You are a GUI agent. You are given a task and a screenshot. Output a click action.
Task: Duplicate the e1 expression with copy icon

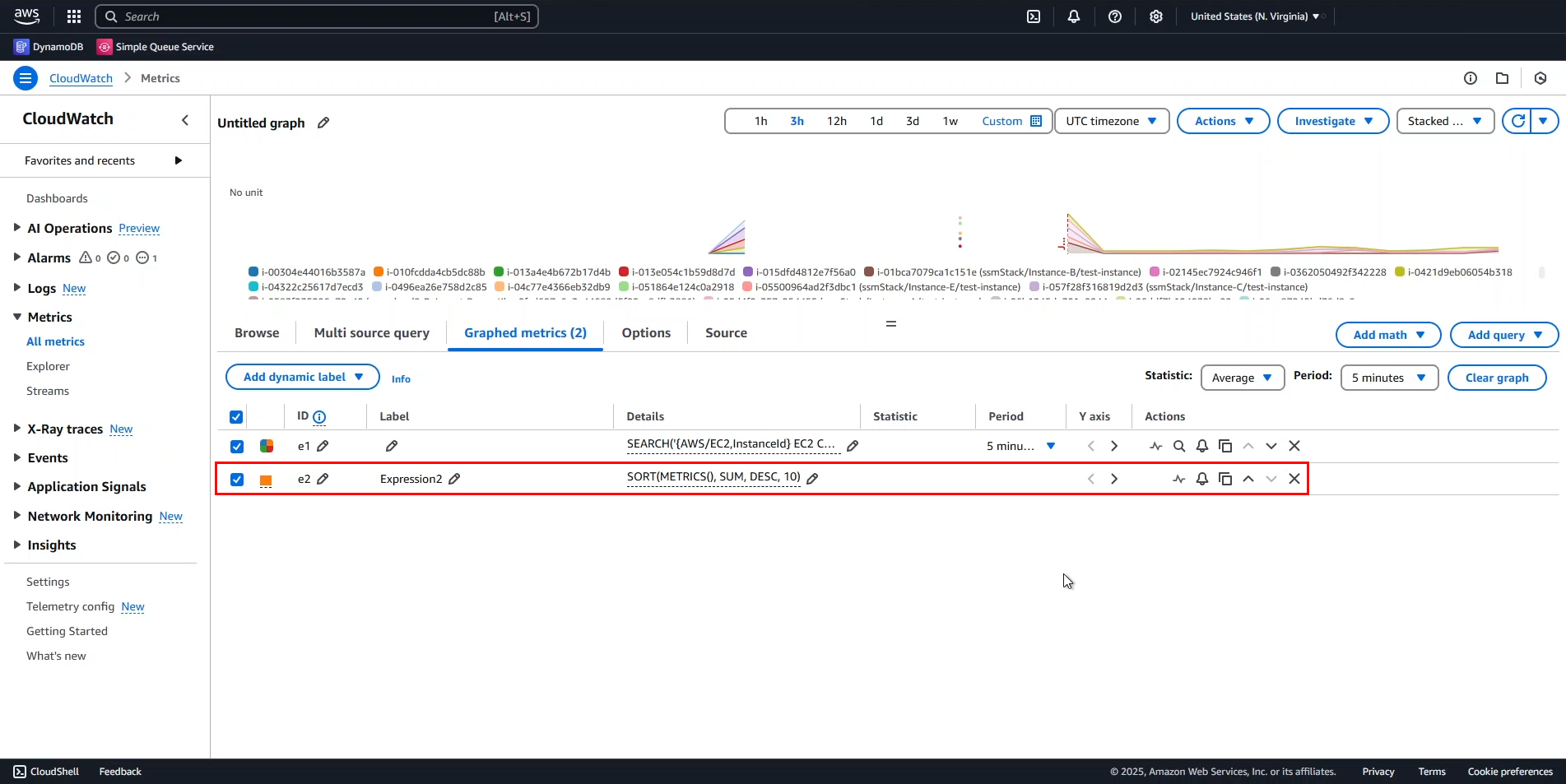(1225, 446)
